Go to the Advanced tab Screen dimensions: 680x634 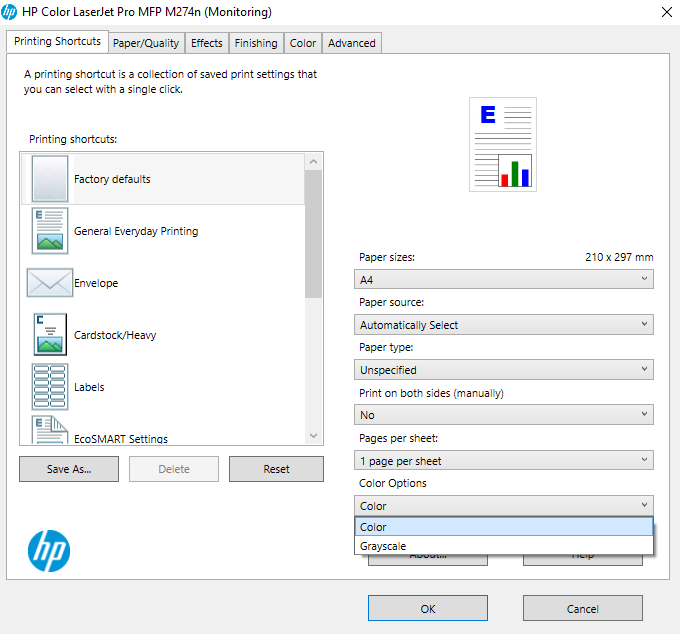[352, 43]
